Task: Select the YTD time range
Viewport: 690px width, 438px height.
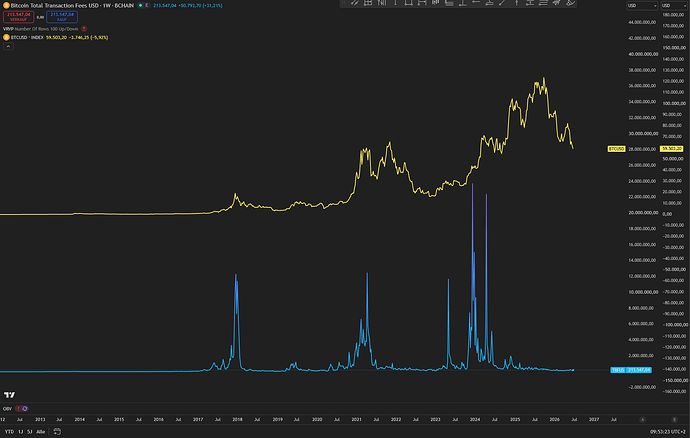Action: pos(9,431)
